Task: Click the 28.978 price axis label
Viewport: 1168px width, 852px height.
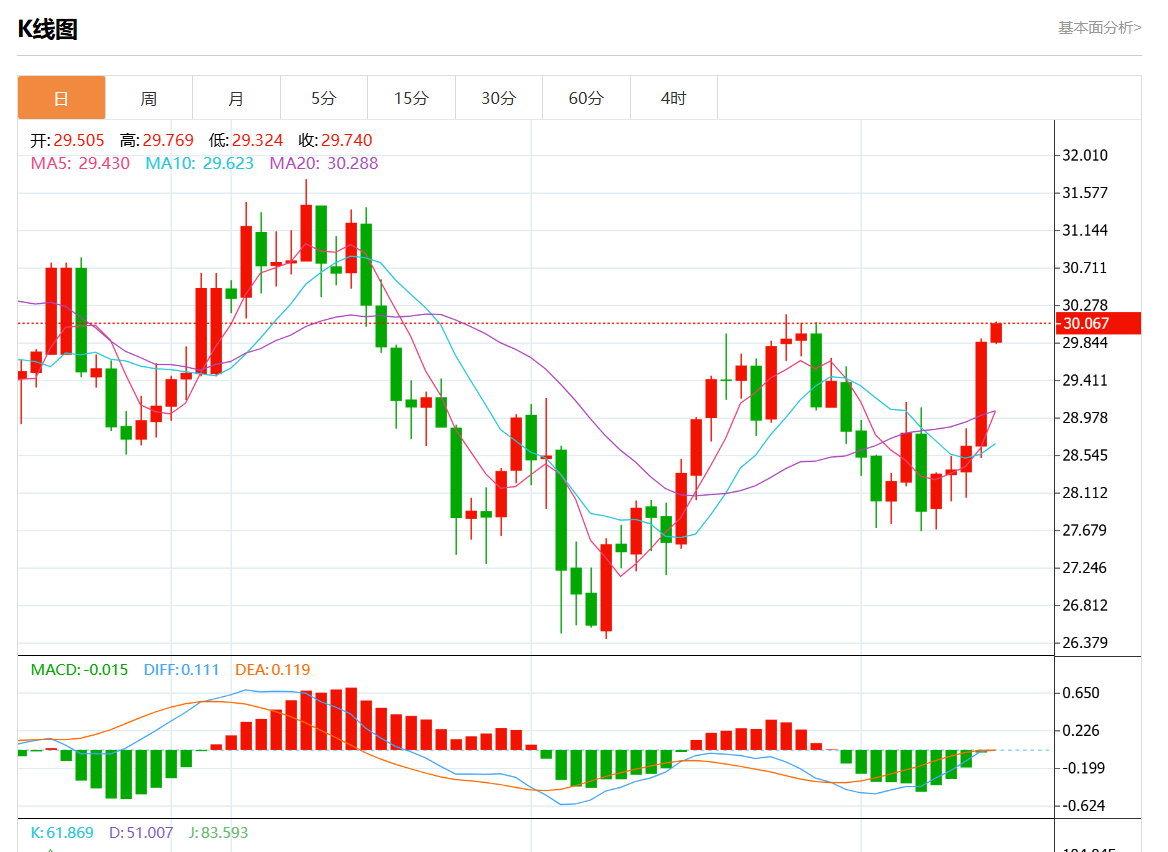Action: (1085, 417)
